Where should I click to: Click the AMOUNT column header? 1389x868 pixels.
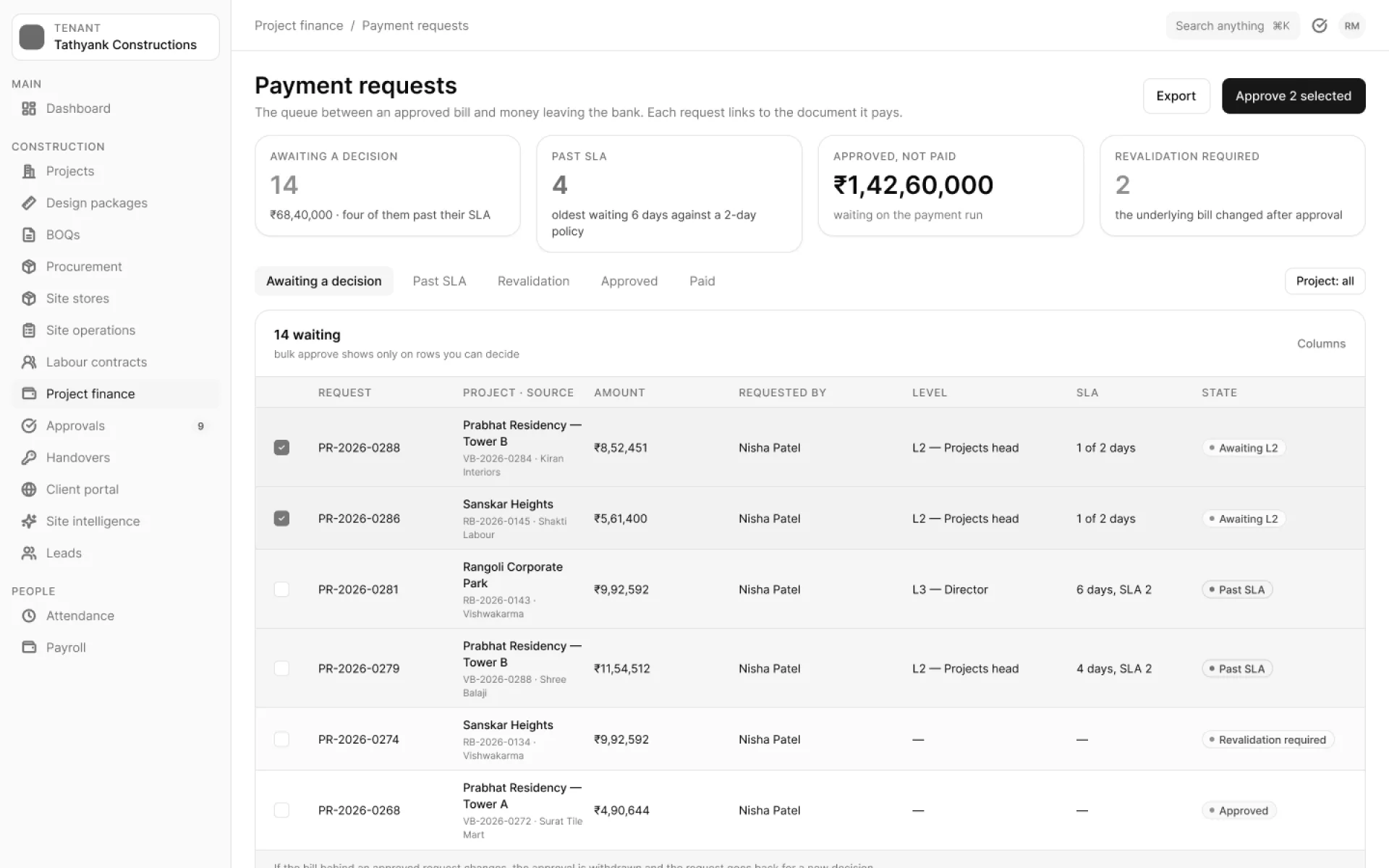[x=619, y=393]
